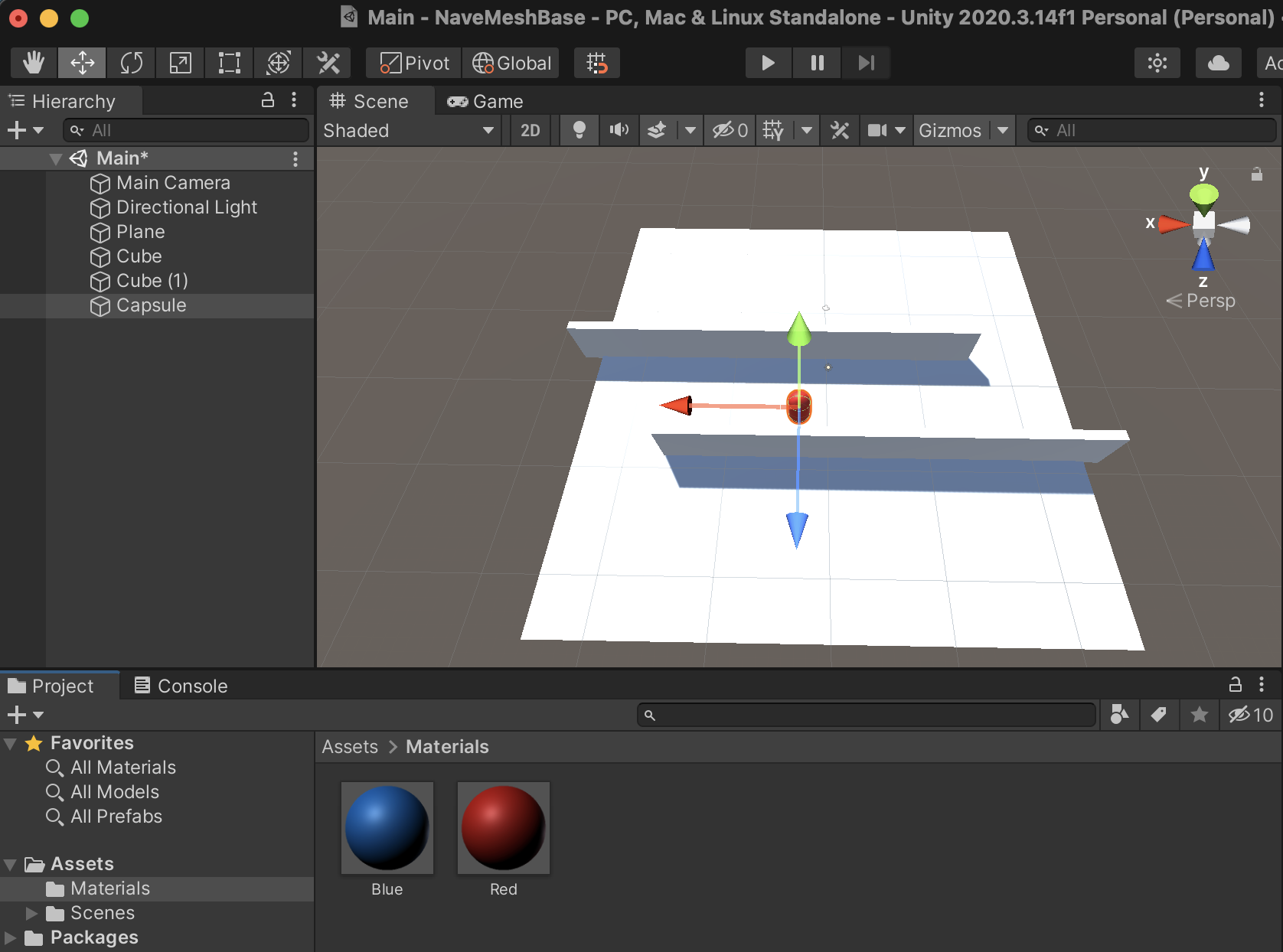Open create menu in Hierarchy
The width and height of the screenshot is (1283, 952).
click(x=25, y=130)
